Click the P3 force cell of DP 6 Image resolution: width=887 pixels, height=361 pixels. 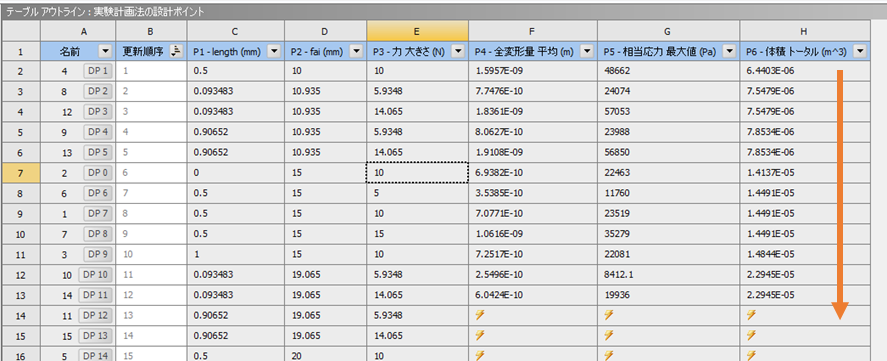pos(417,193)
